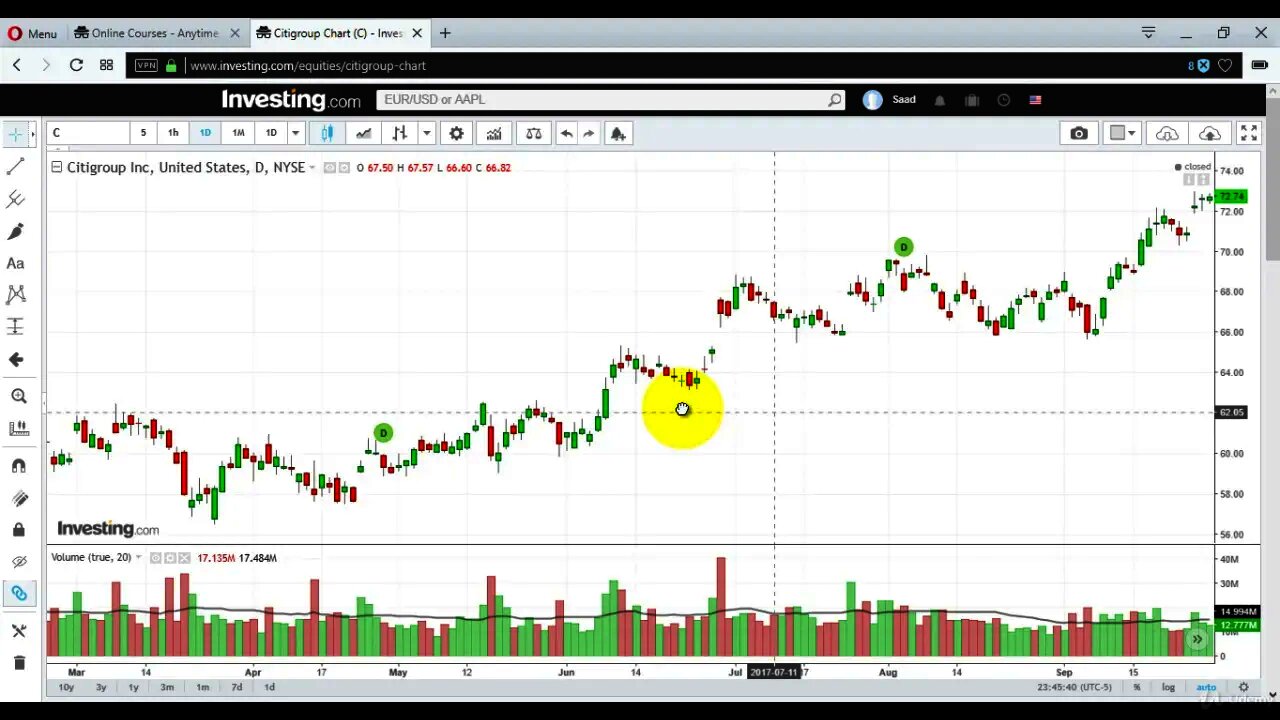
Task: Load saved chart layout cloud icon
Action: pos(1167,133)
